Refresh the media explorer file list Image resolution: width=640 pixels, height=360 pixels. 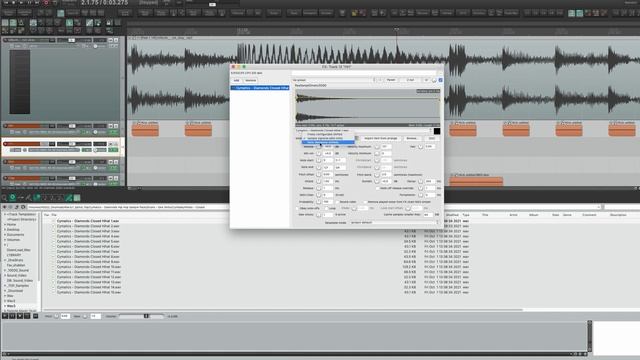click(23, 207)
